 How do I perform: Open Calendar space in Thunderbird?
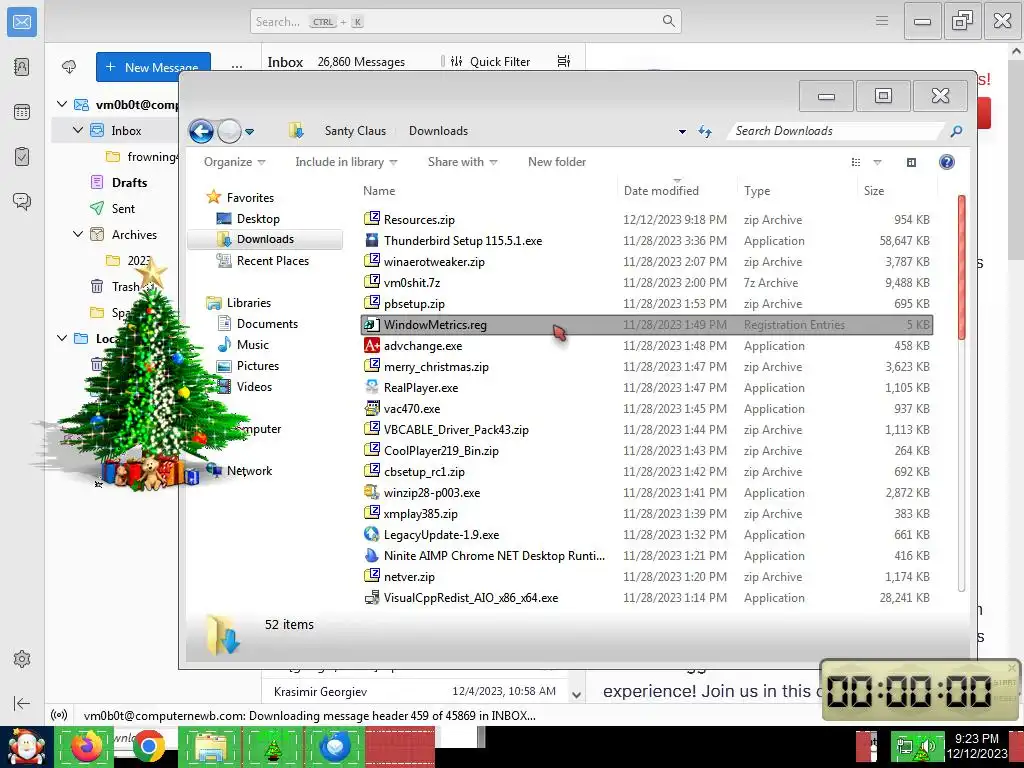point(22,112)
